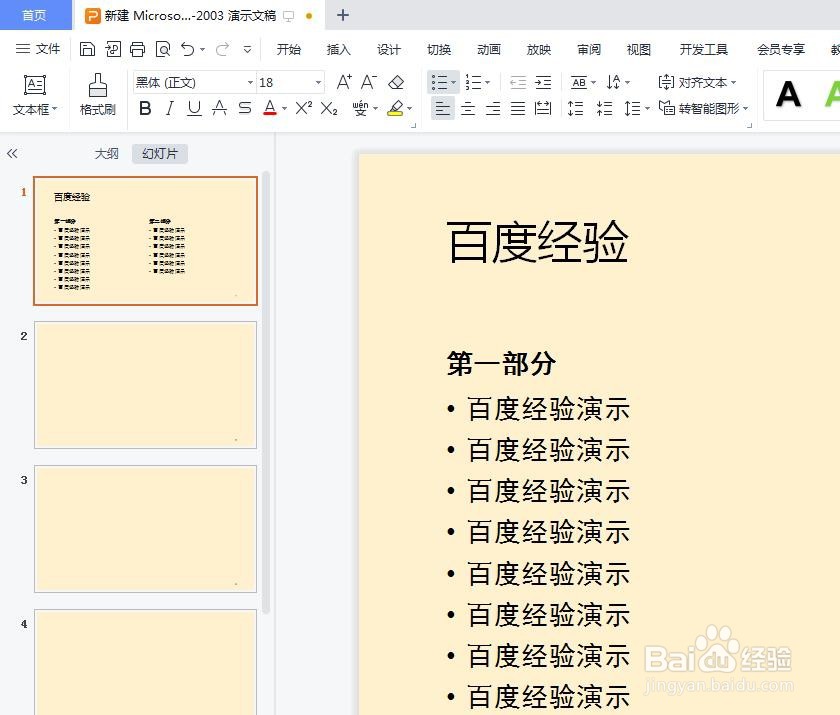840x715 pixels.
Task: Open the 开发工具 developer tab
Action: pyautogui.click(x=703, y=49)
